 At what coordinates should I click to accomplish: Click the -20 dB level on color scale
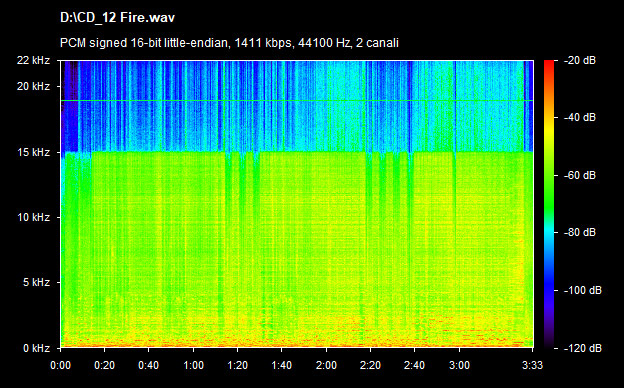(x=580, y=60)
